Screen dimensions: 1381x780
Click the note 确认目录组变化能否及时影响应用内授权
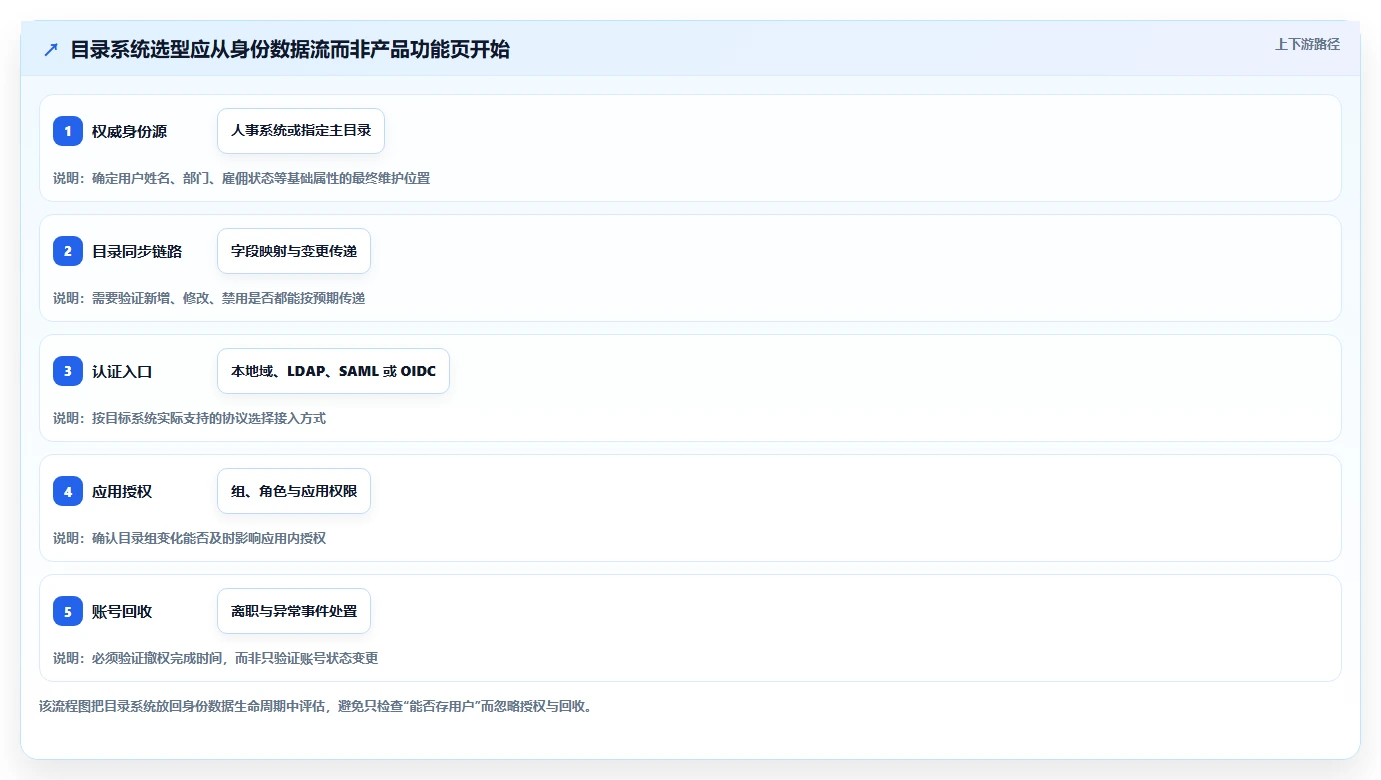coord(189,538)
